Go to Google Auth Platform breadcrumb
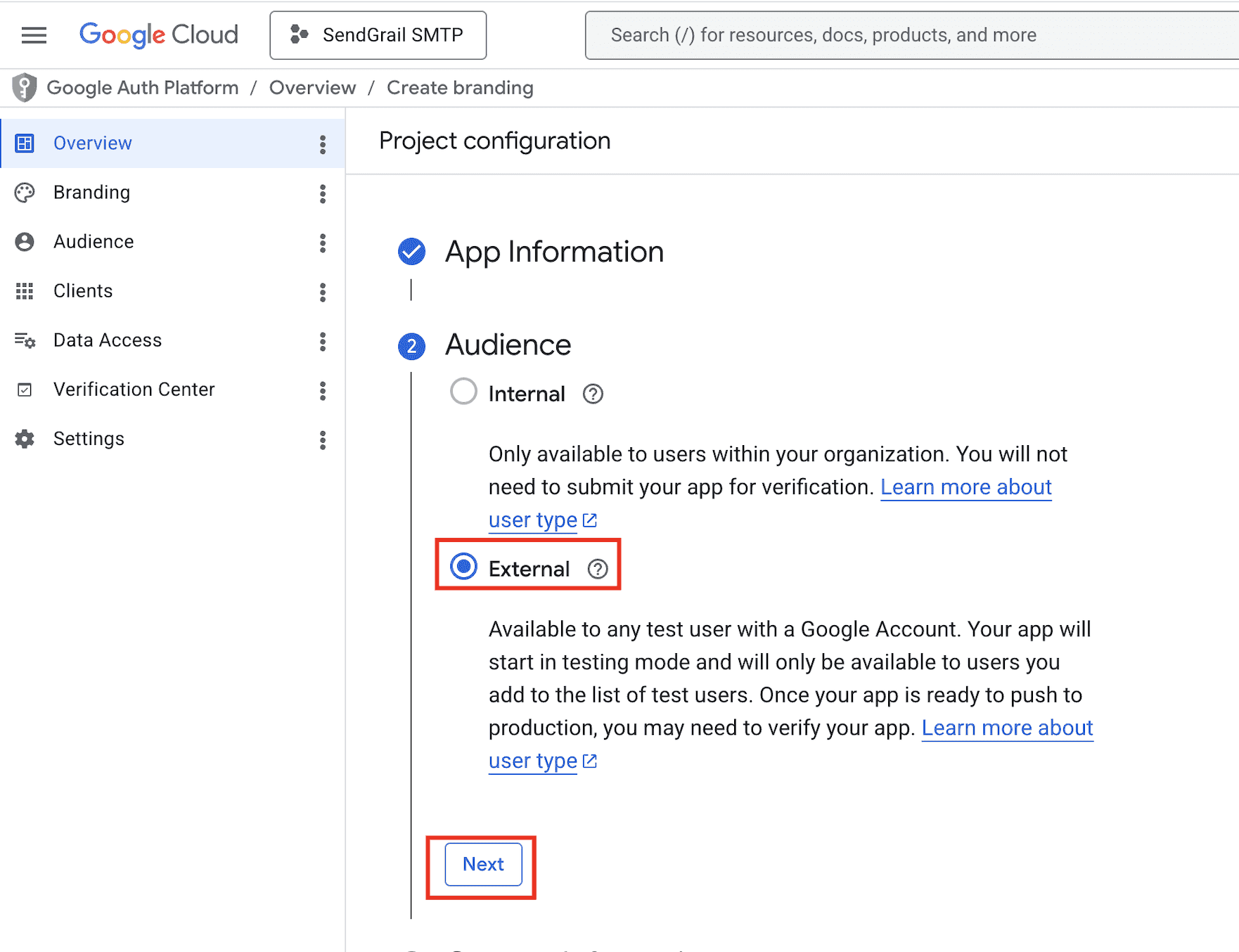 pyautogui.click(x=143, y=88)
